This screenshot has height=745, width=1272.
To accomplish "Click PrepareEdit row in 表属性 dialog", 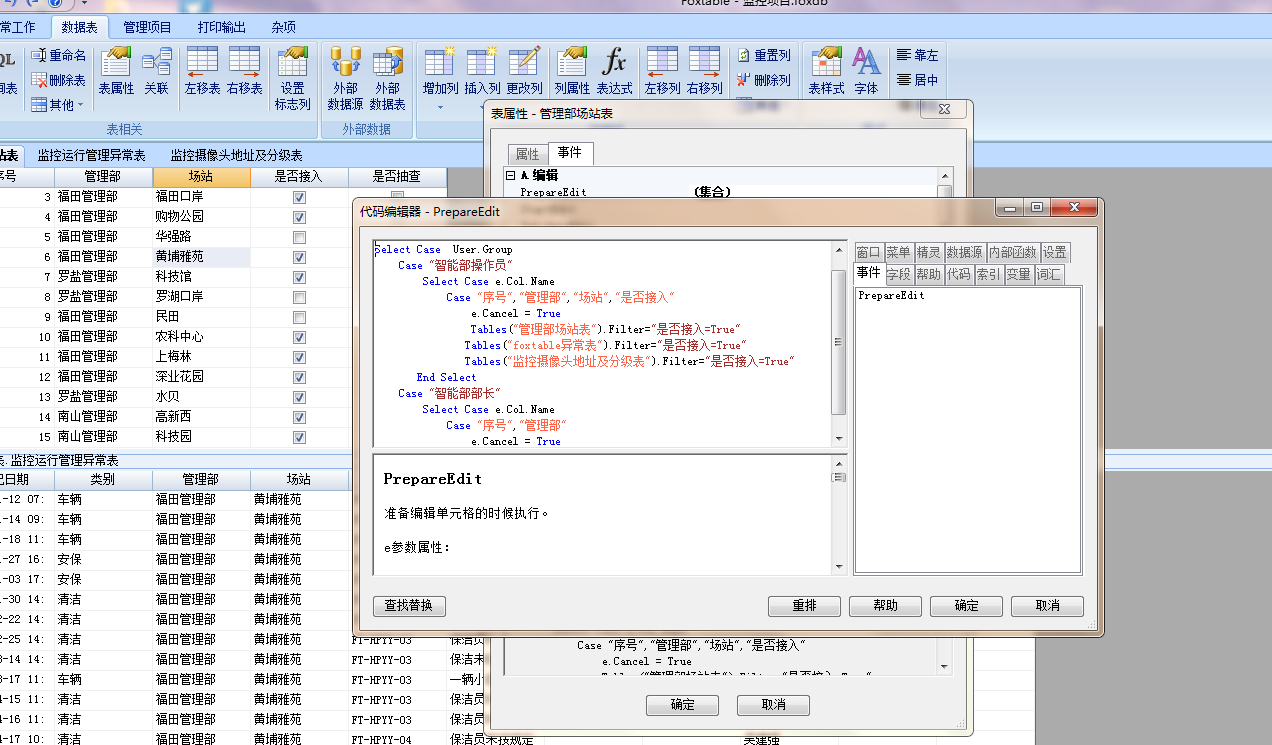I will pos(720,192).
